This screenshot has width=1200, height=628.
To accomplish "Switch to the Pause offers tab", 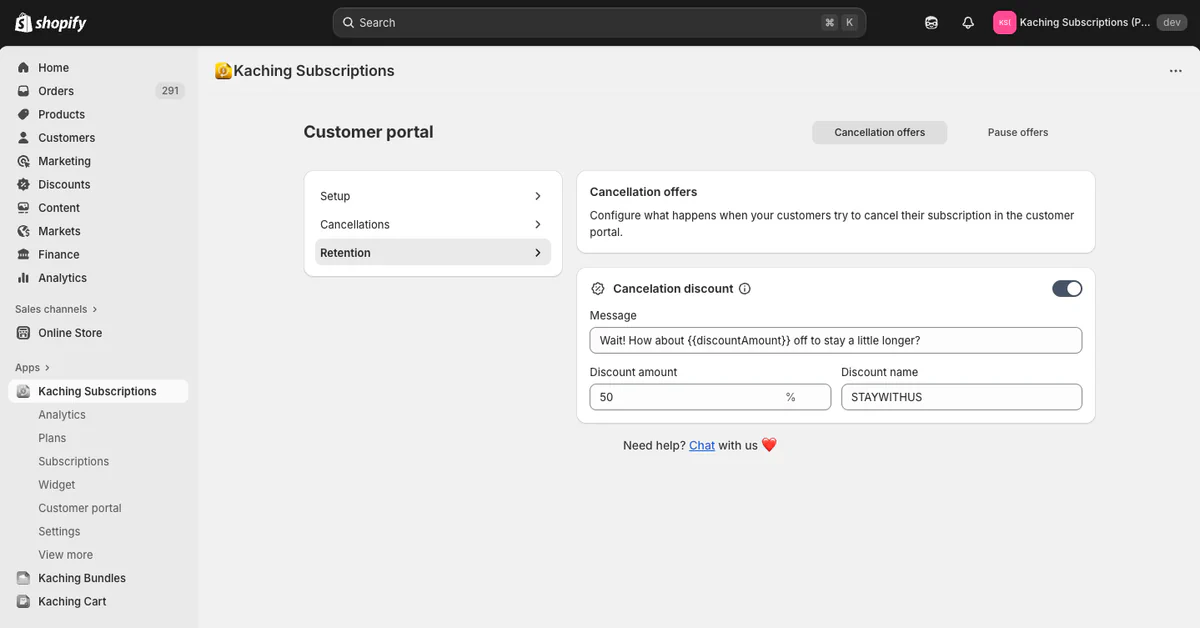I will tap(1018, 132).
